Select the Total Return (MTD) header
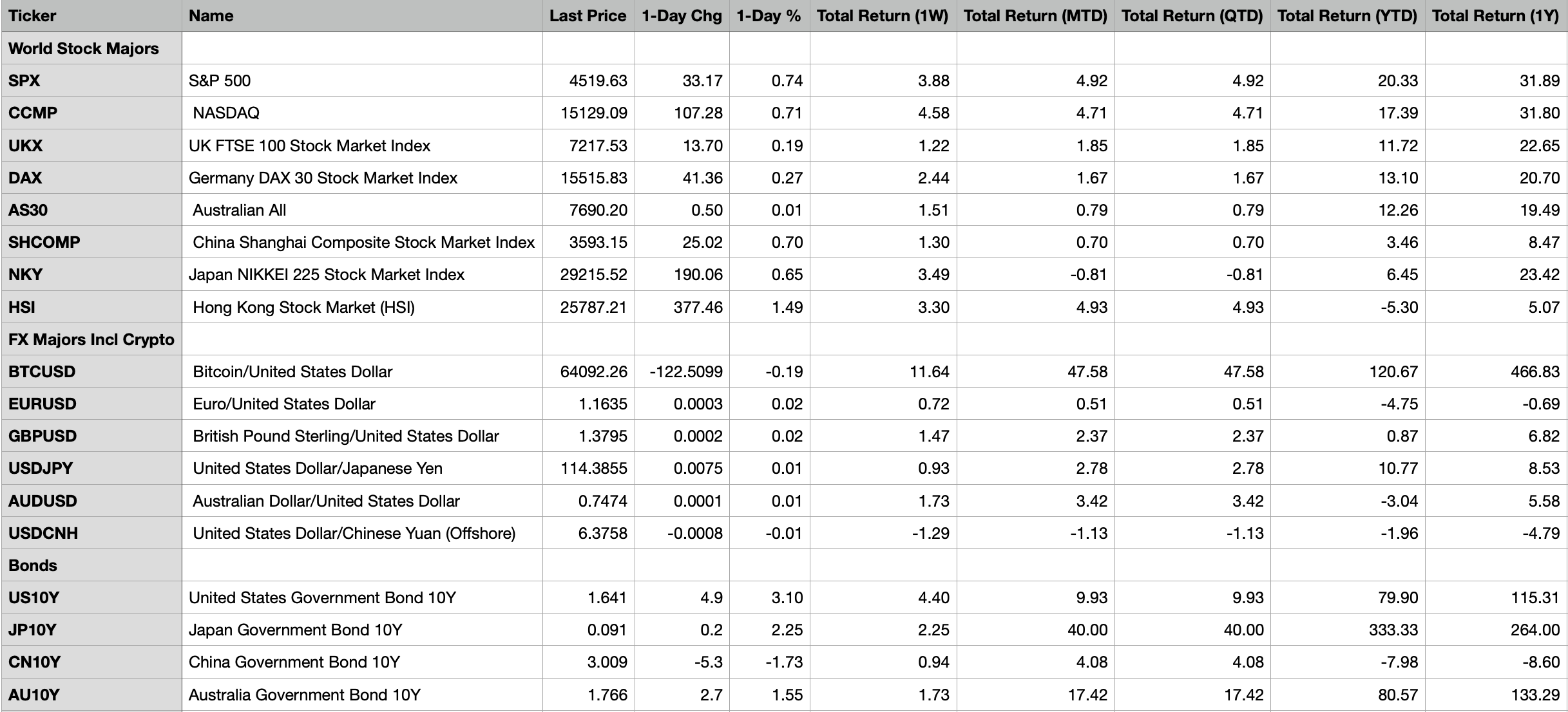This screenshot has height=712, width=1568. point(1036,16)
